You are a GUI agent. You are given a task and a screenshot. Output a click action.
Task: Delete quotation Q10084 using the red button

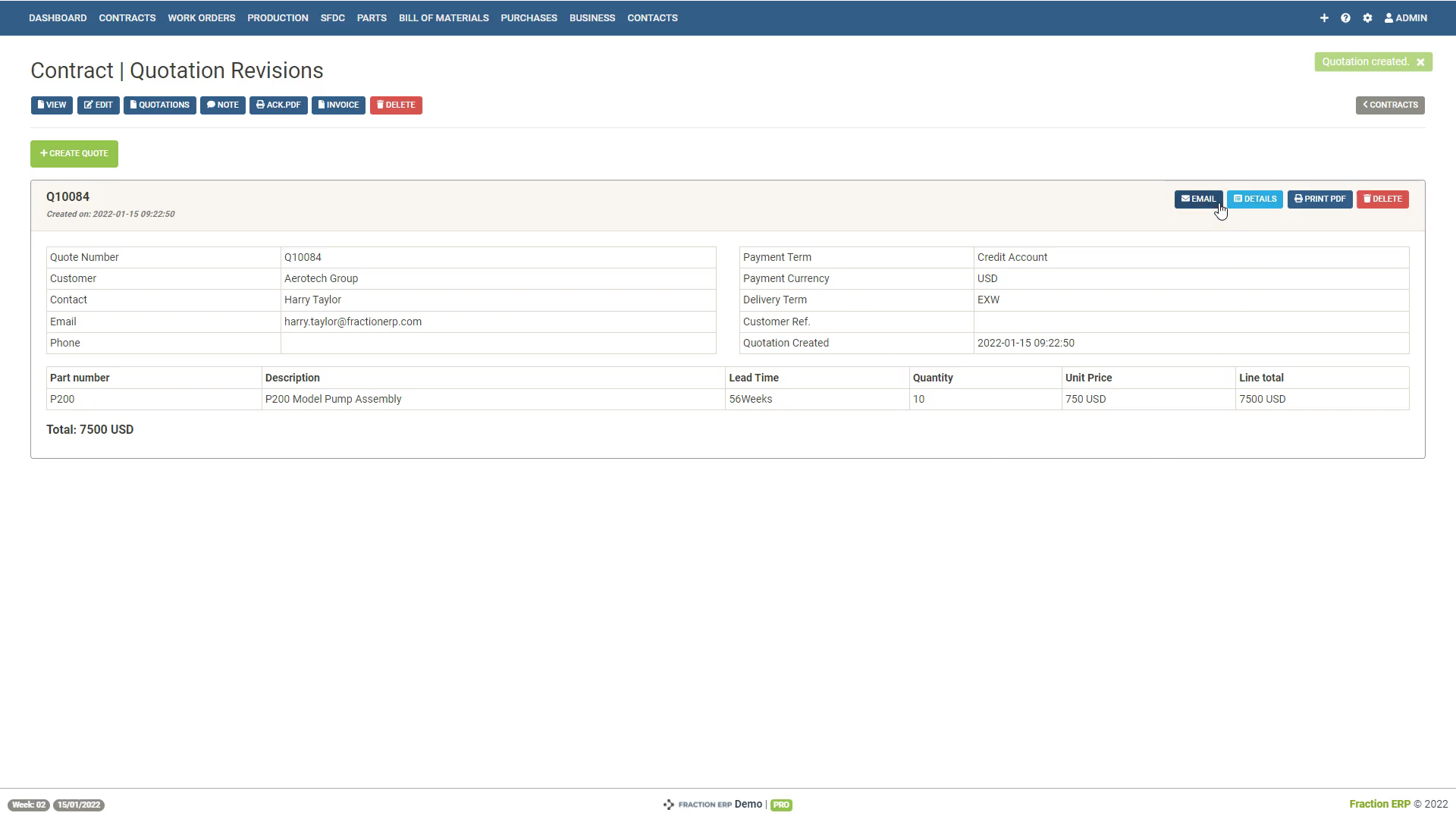(x=1382, y=199)
